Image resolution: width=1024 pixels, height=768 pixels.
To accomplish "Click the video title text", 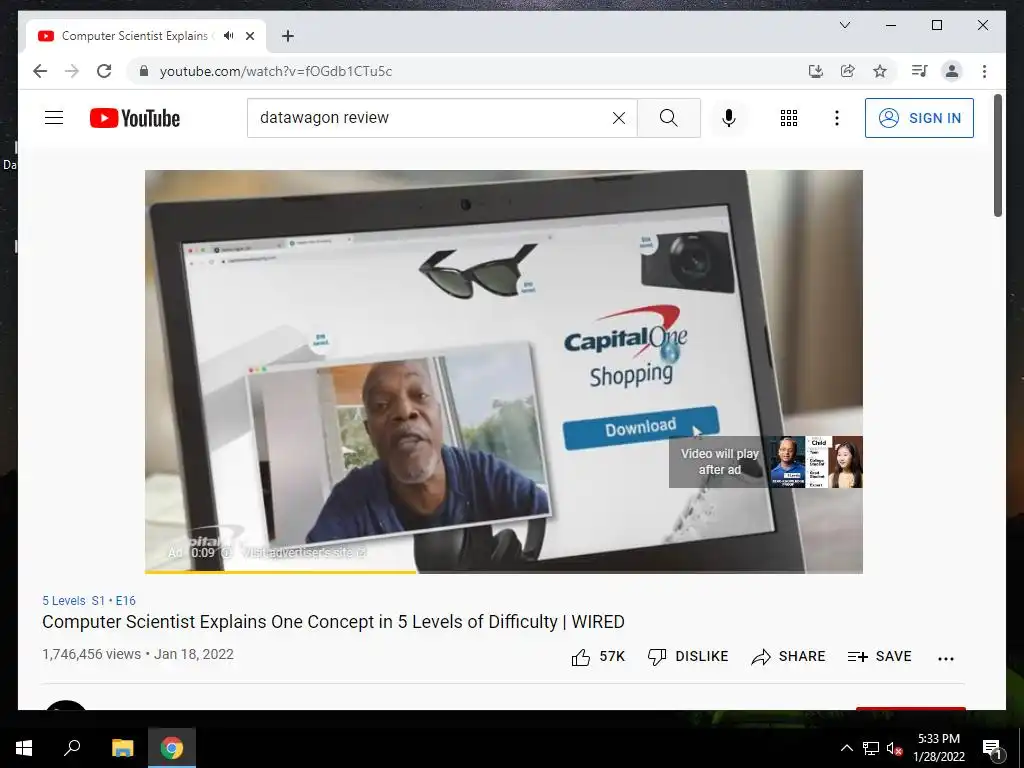I will [x=333, y=622].
